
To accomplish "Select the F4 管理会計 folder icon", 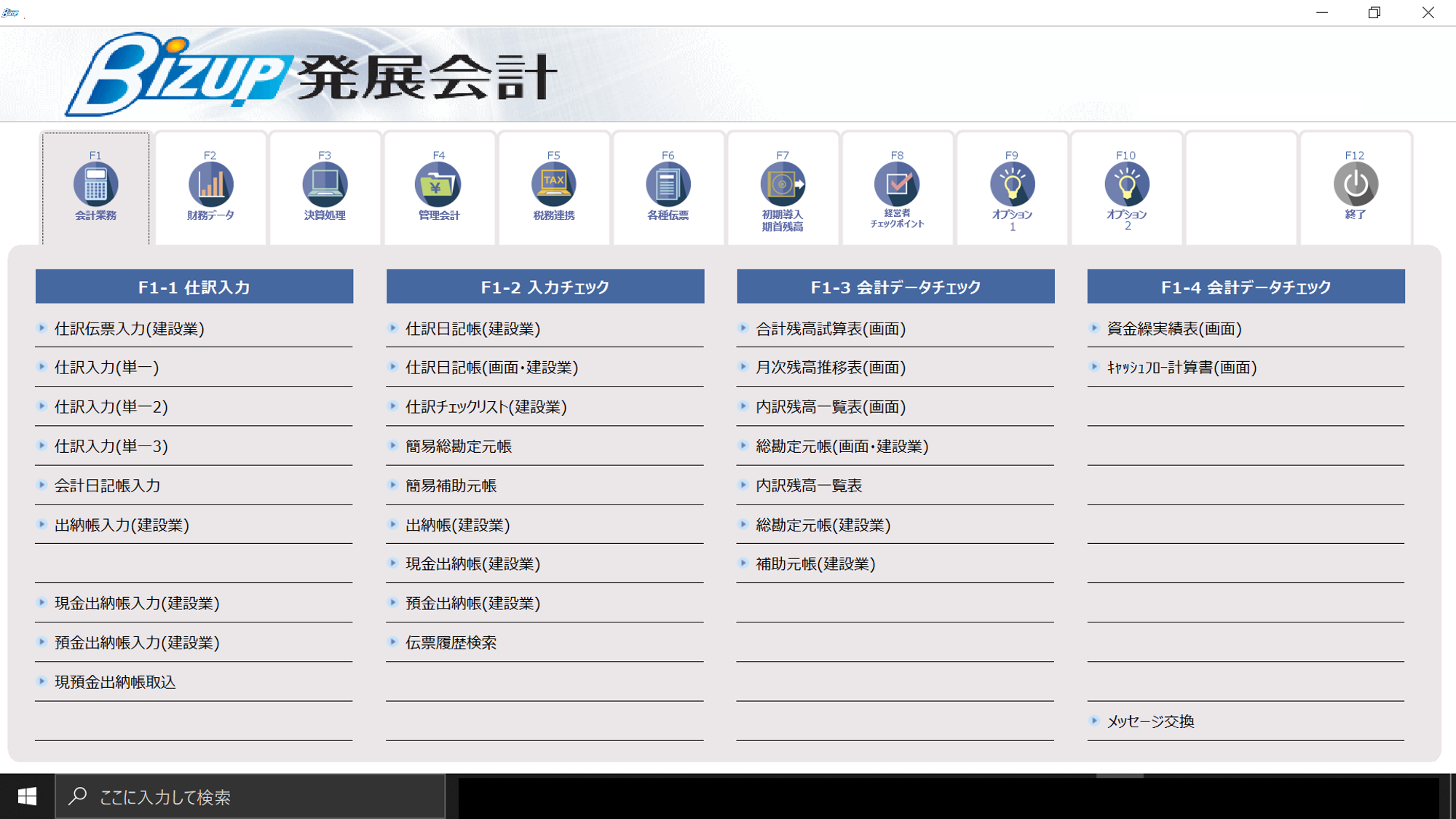I will (438, 185).
